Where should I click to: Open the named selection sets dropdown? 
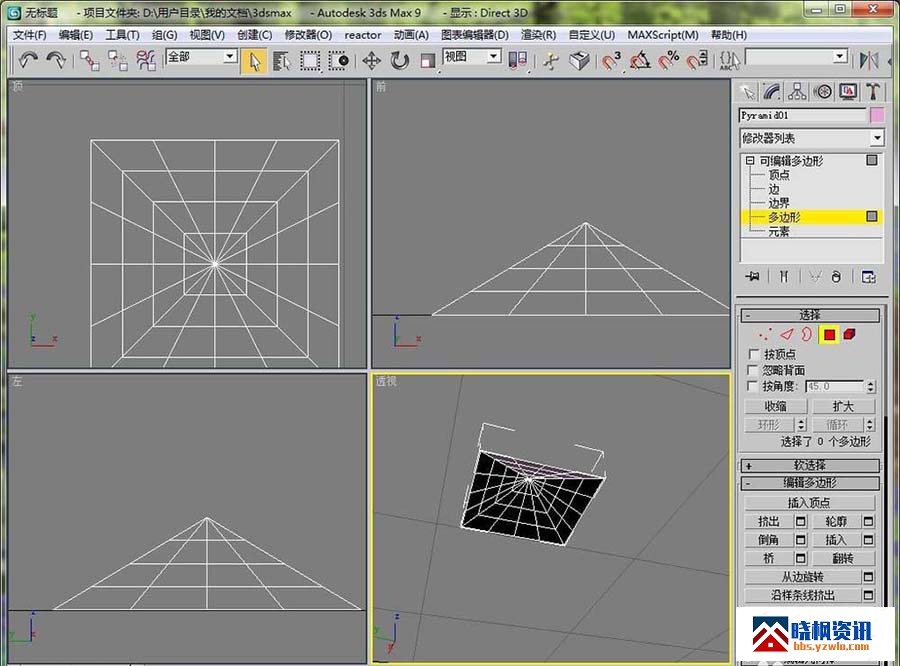tap(840, 56)
